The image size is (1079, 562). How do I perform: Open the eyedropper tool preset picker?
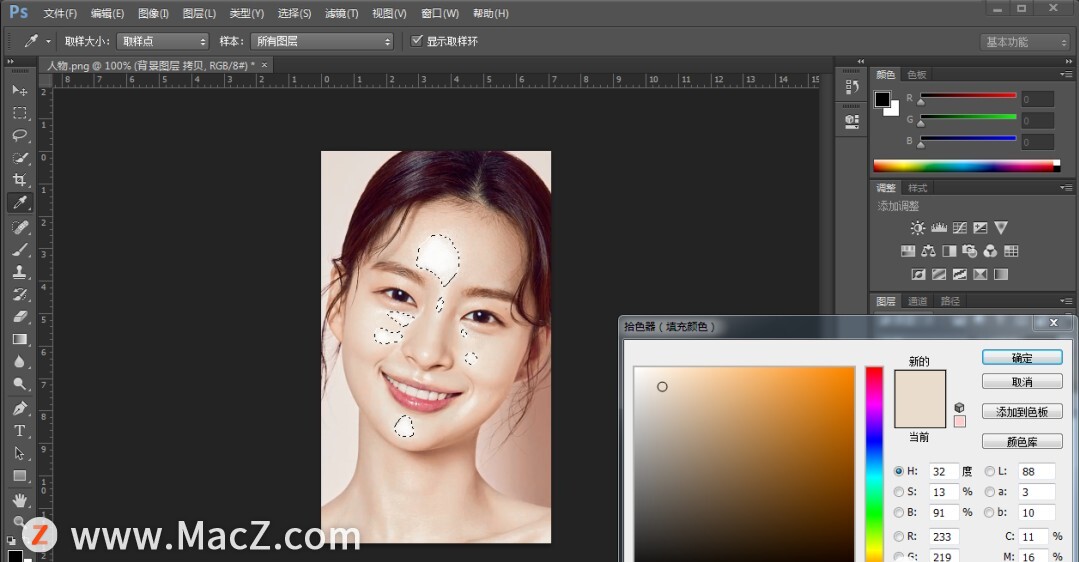pos(48,41)
